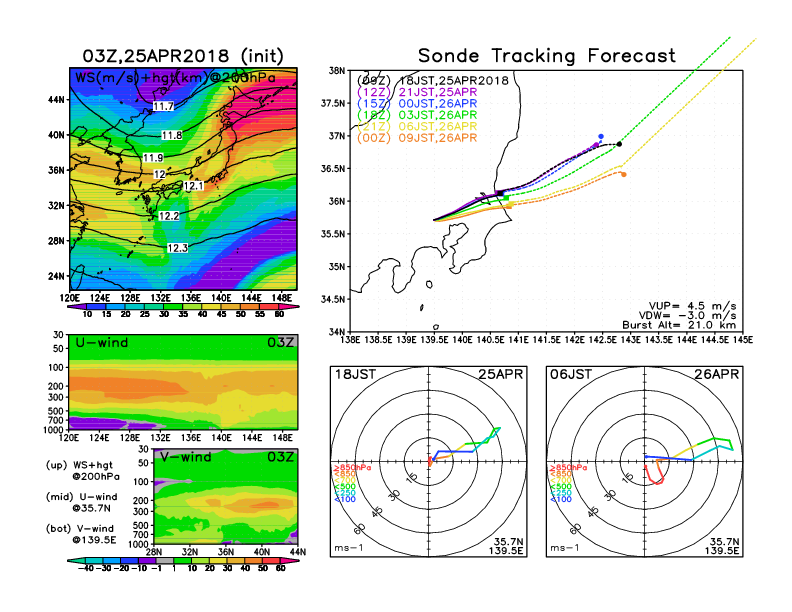Click the blue landing point dot on the track

601,136
